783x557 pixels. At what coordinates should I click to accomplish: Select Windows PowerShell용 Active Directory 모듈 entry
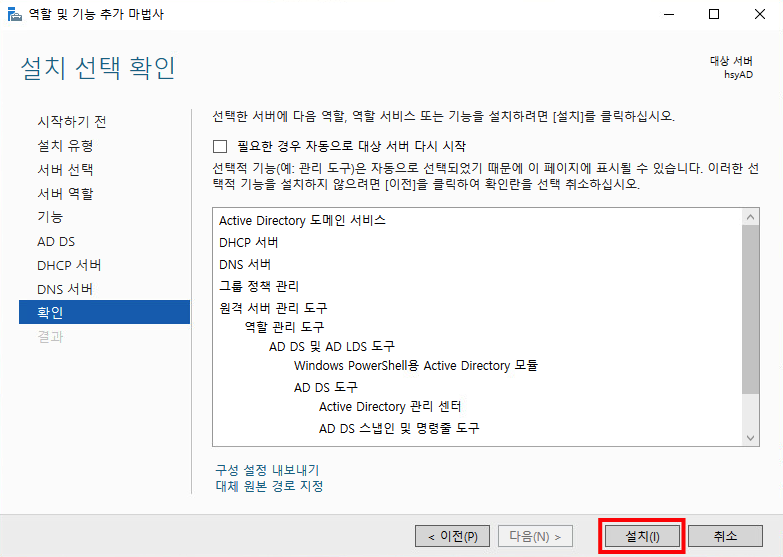[x=415, y=366]
